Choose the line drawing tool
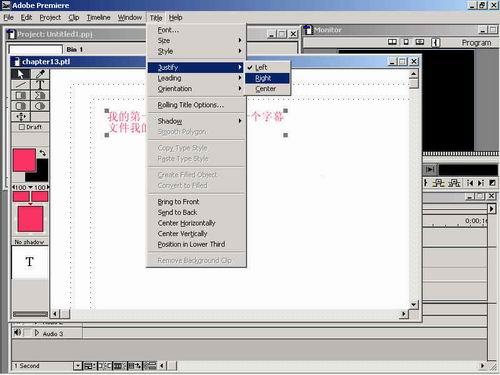The width and height of the screenshot is (500, 375). pyautogui.click(x=21, y=85)
